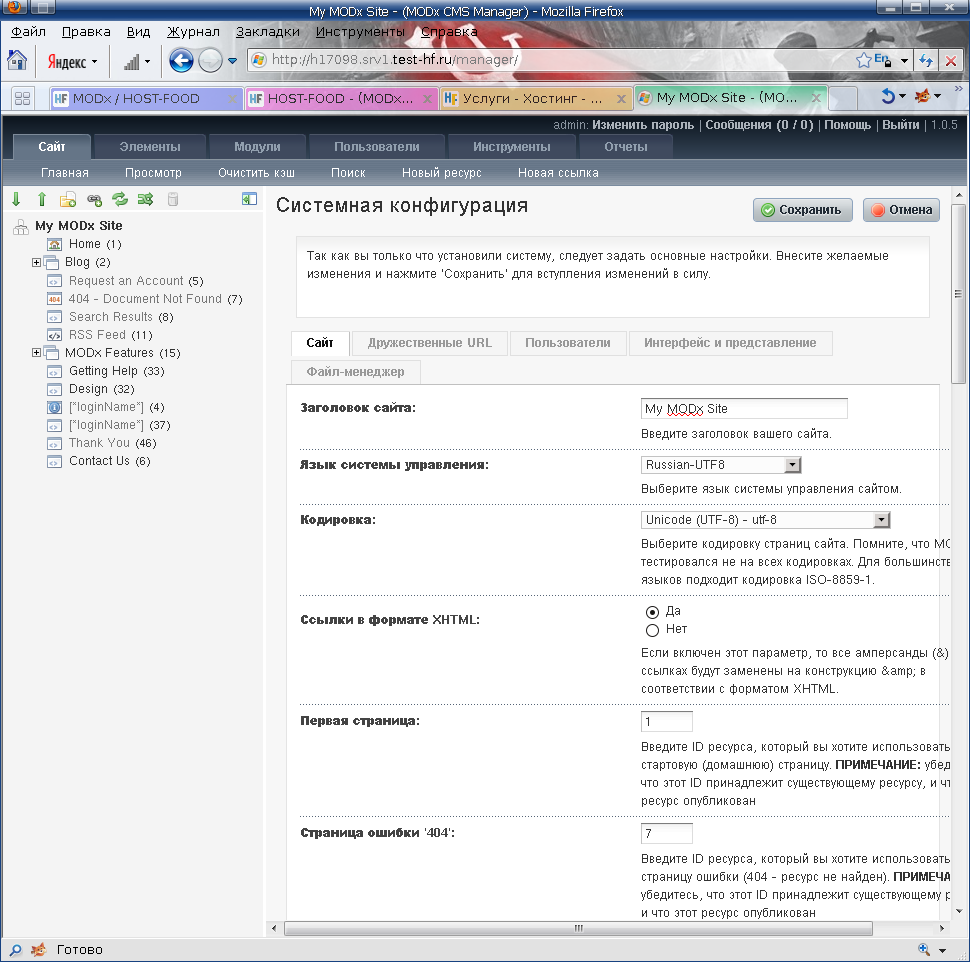Expand all tree nodes with the down arrow icon
Viewport: 970px width, 962px height.
pos(16,199)
